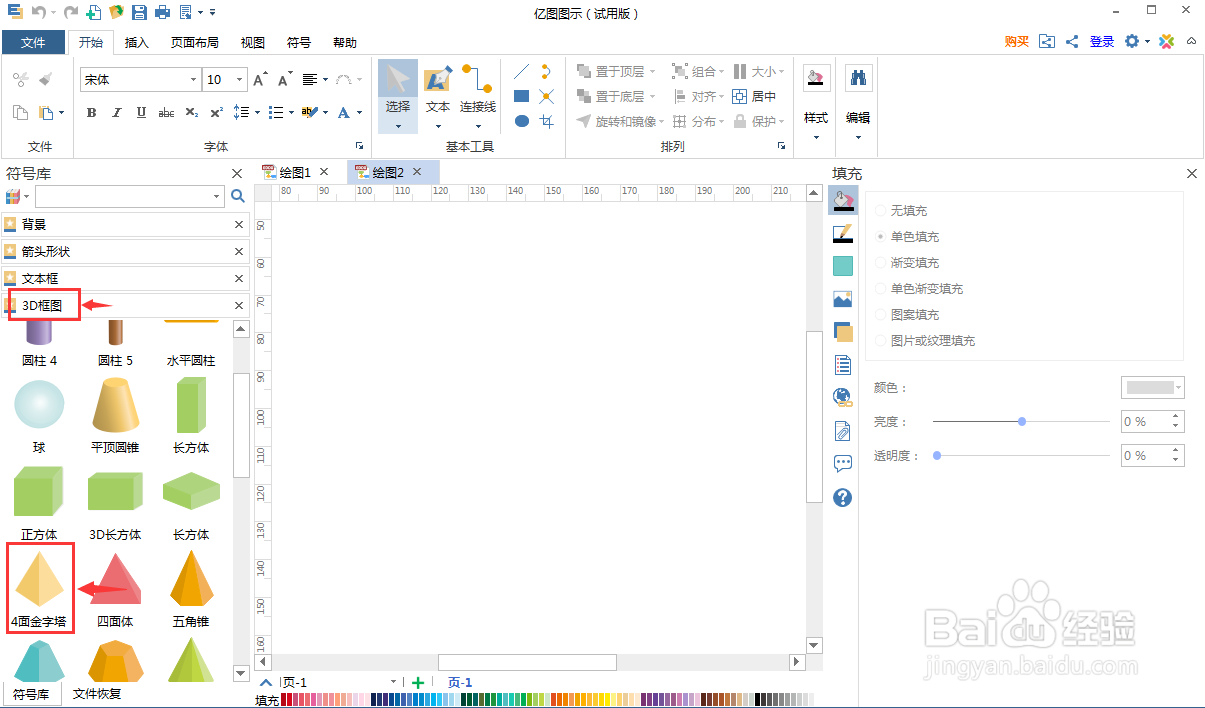Expand the font size dropdown
Screen dimensions: 1205x708
pos(237,79)
